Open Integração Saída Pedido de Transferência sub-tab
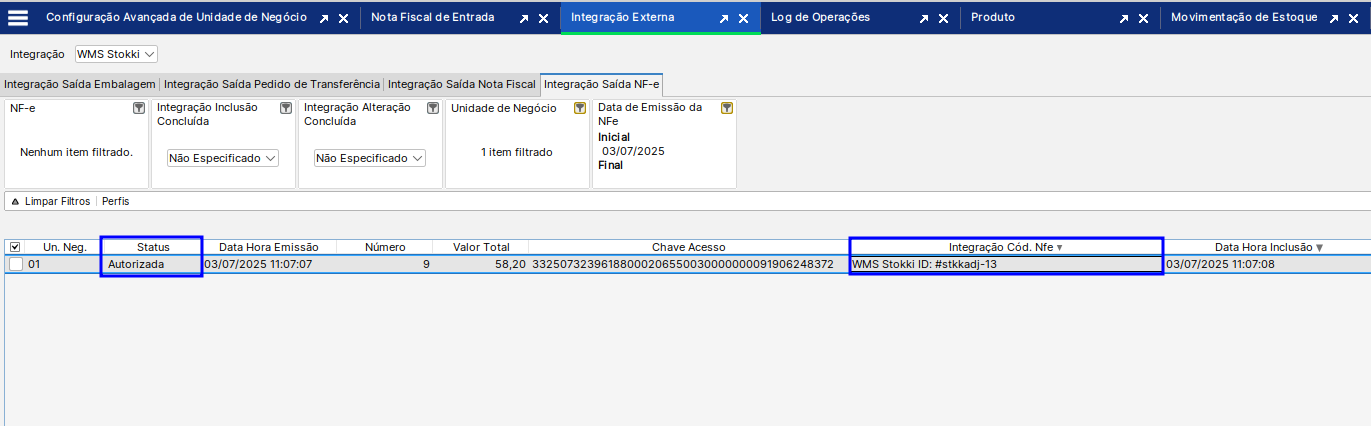 (272, 85)
